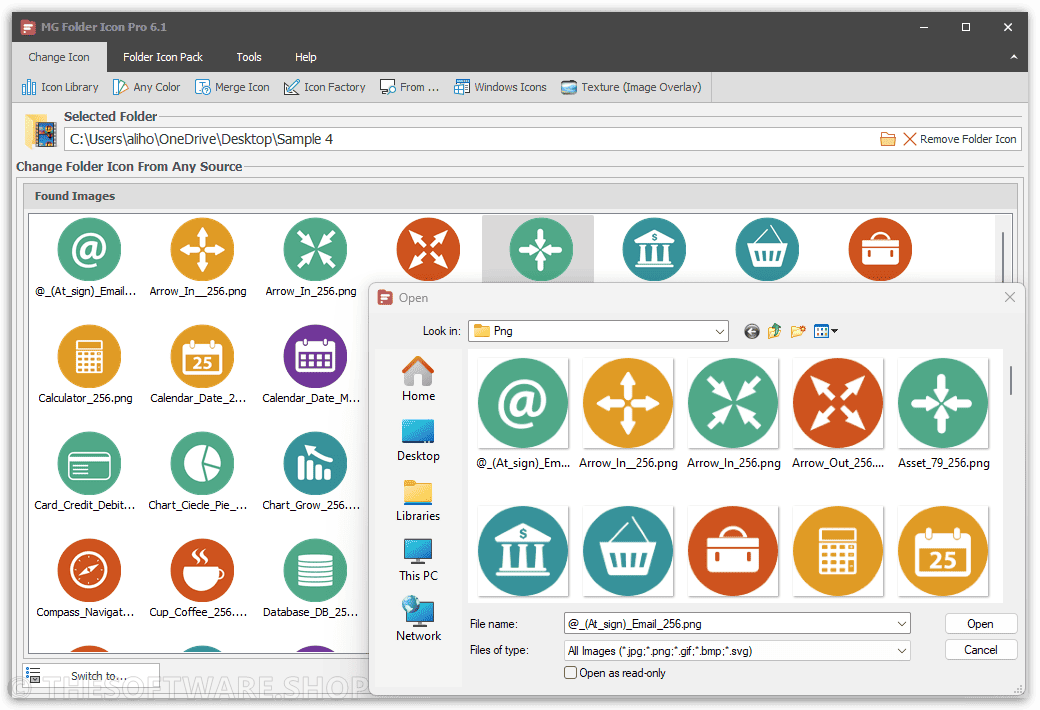The image size is (1040, 710).
Task: Open the Folder Icon Pack tab
Action: click(163, 57)
